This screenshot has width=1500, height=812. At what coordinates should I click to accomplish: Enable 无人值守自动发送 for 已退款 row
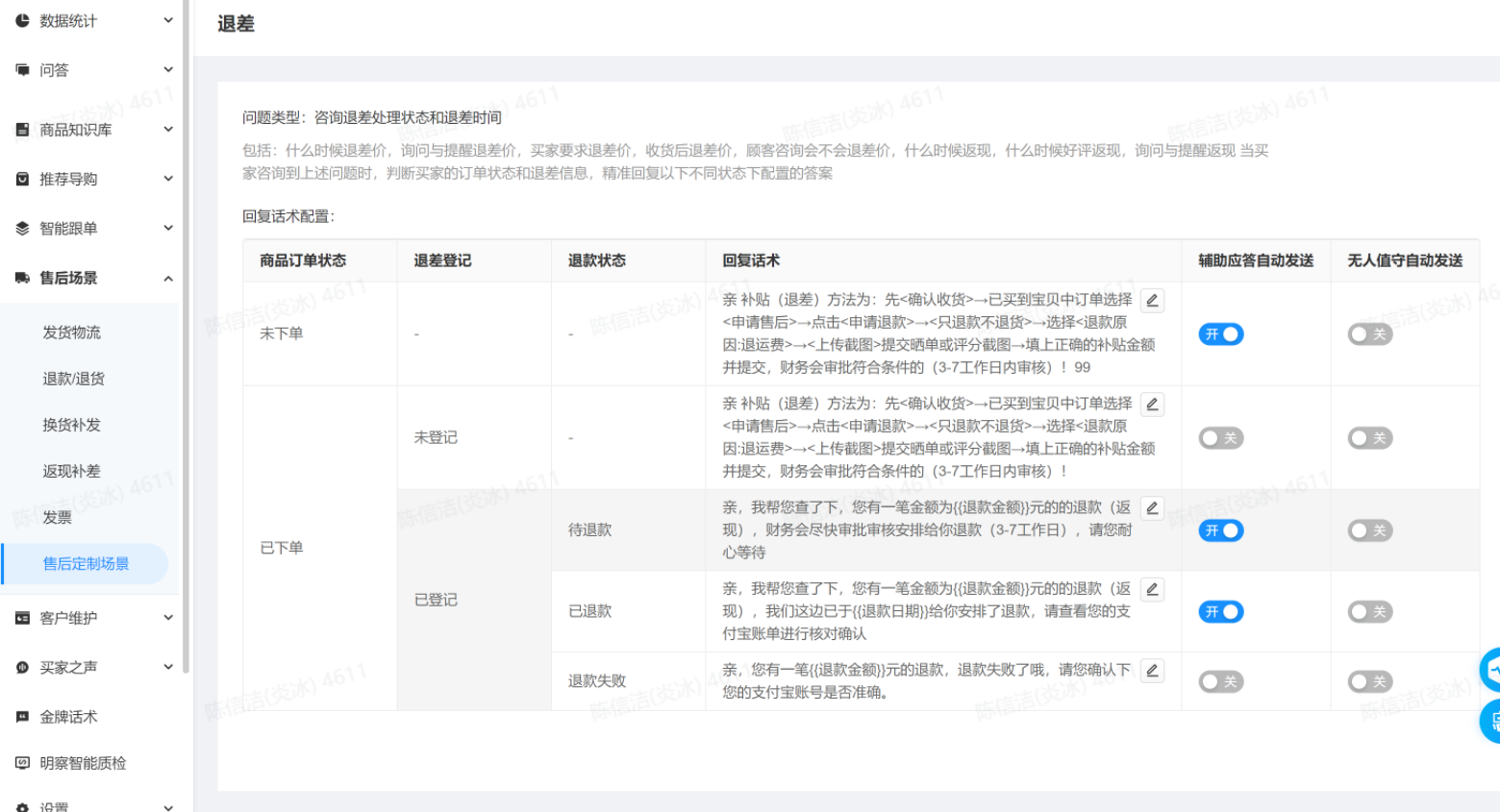(1370, 612)
